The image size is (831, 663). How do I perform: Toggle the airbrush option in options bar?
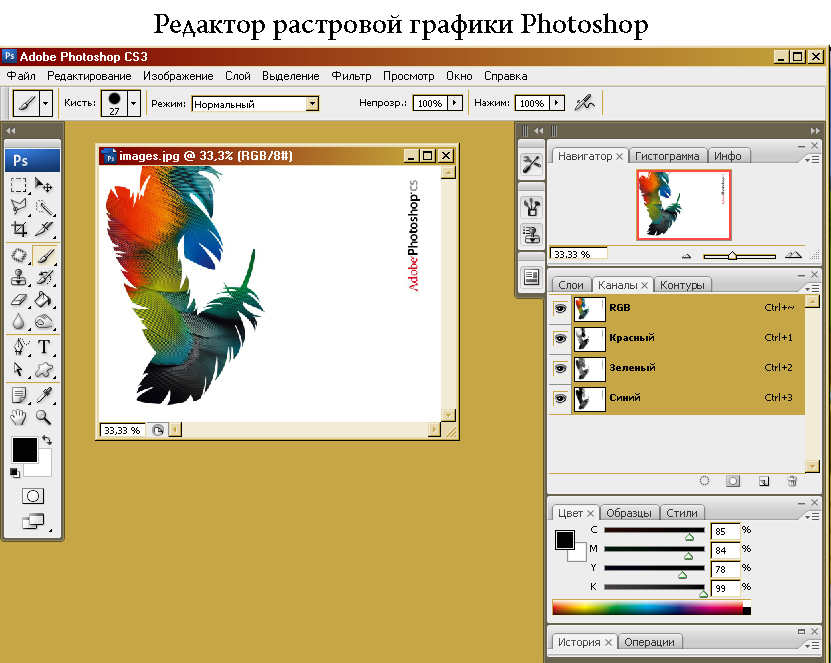(585, 102)
